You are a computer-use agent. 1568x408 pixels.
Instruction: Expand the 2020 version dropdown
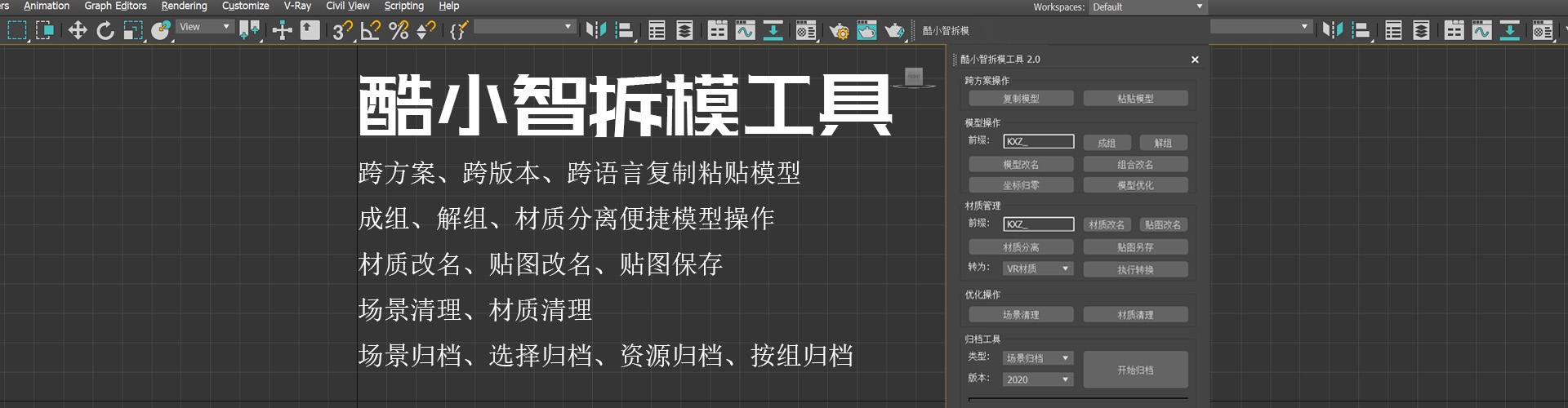1038,379
